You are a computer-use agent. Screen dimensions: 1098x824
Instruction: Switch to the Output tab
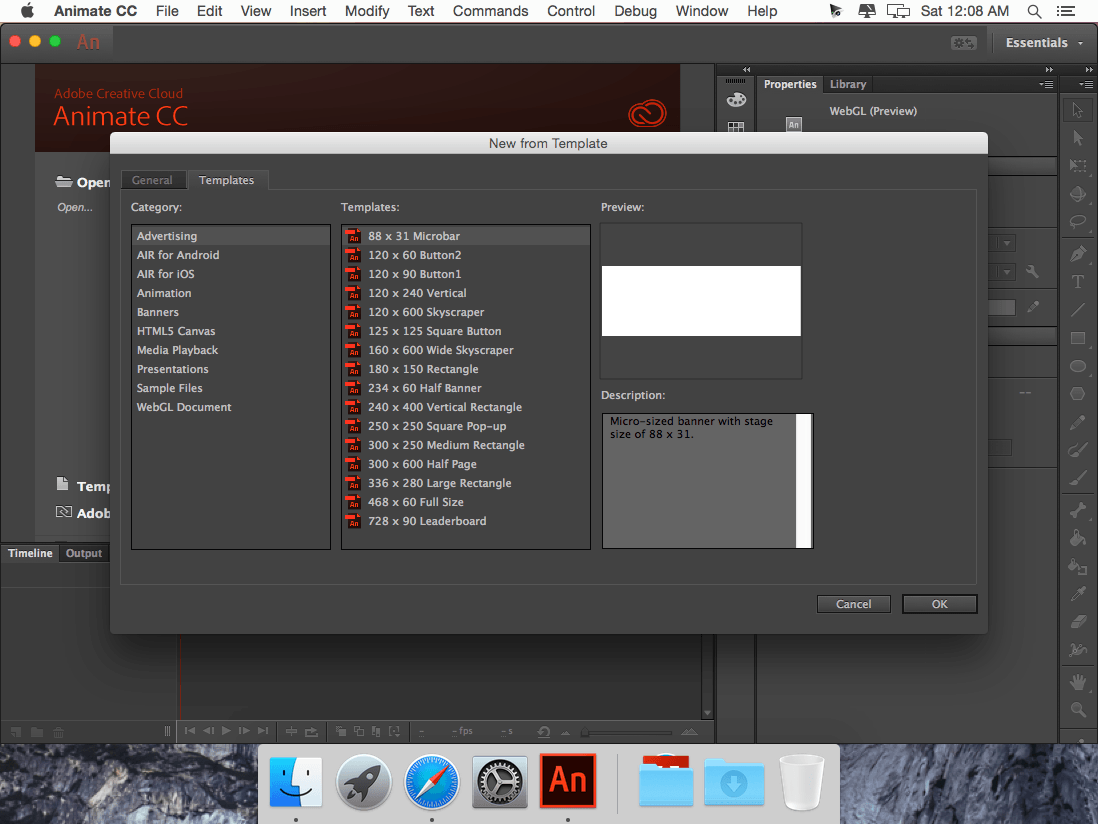click(x=84, y=553)
